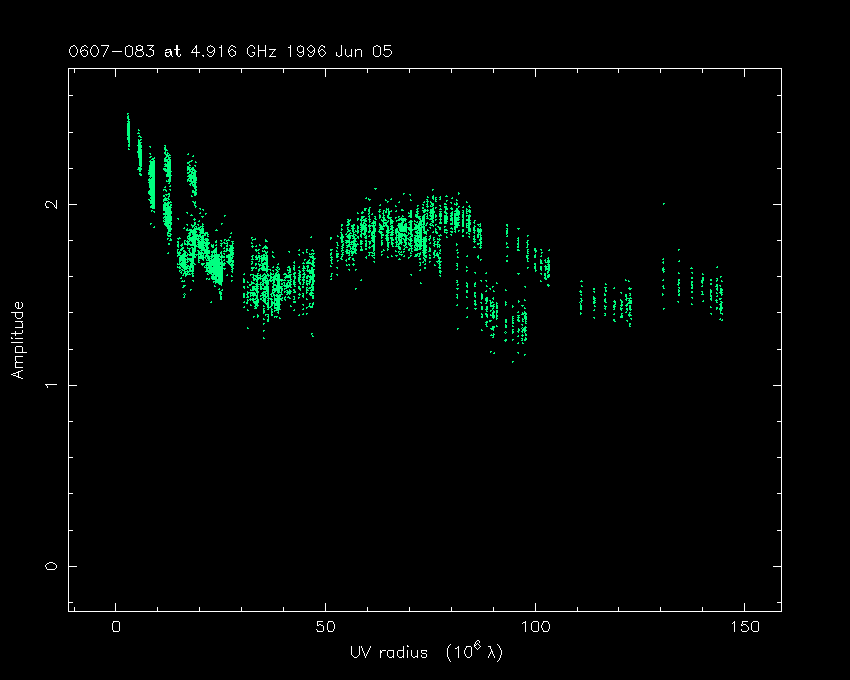The image size is (850, 680).
Task: Click the highest-amplitude data streak near UV radius zero
Action: [128, 130]
